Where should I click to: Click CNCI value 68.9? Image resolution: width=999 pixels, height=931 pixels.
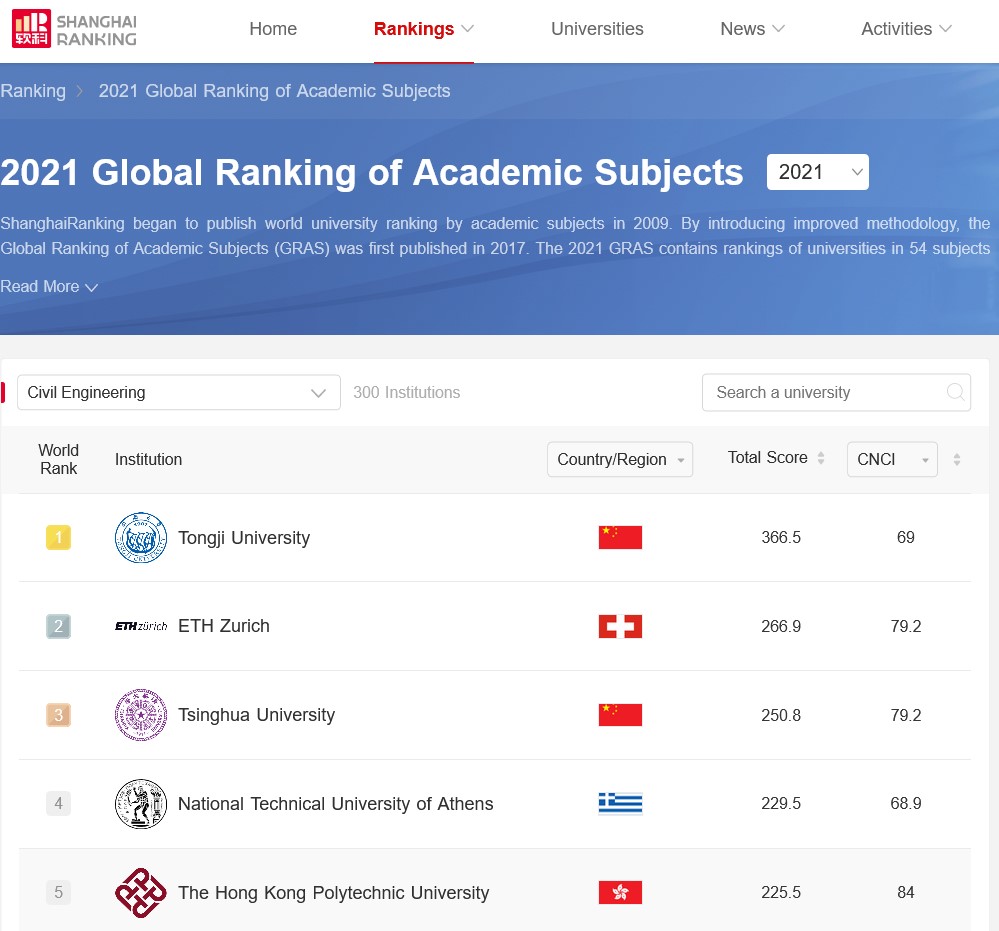click(906, 803)
